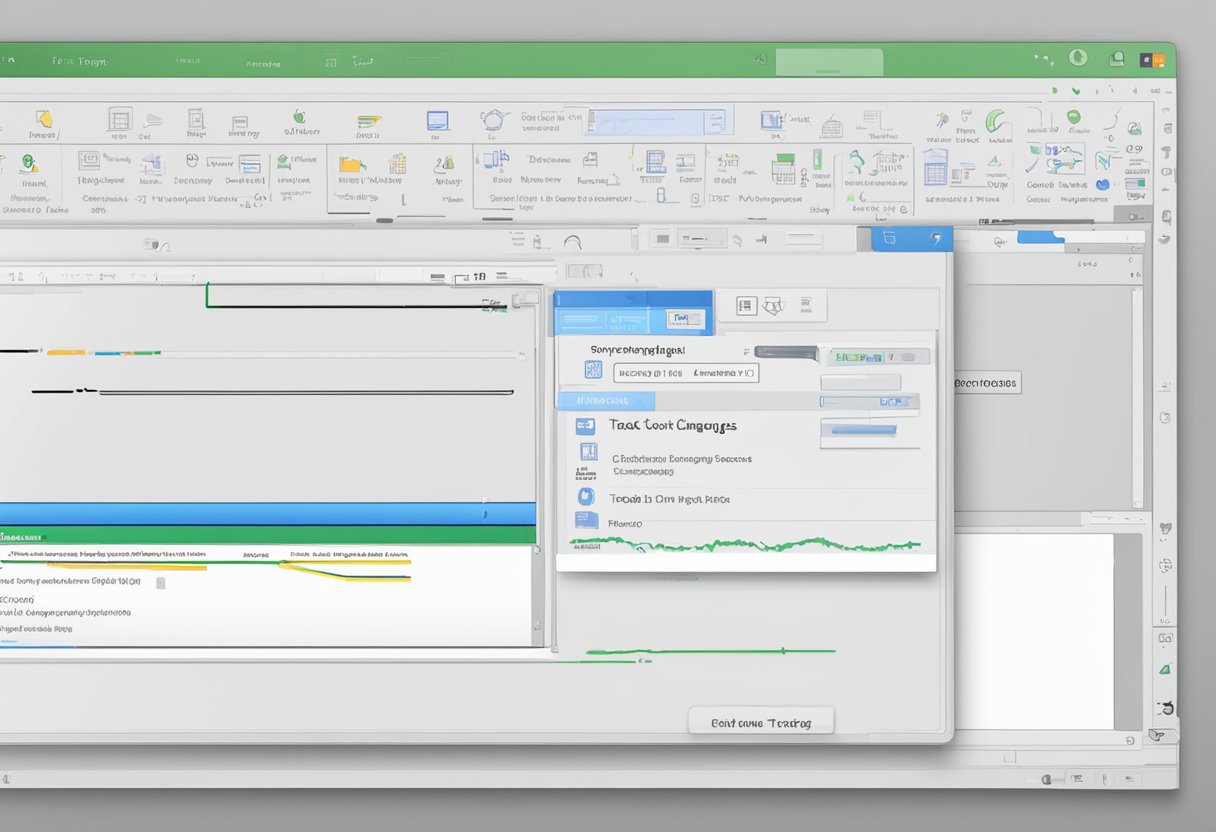Click the blue person Share icon in the dialog
Image resolution: width=1216 pixels, height=832 pixels.
pyautogui.click(x=586, y=496)
